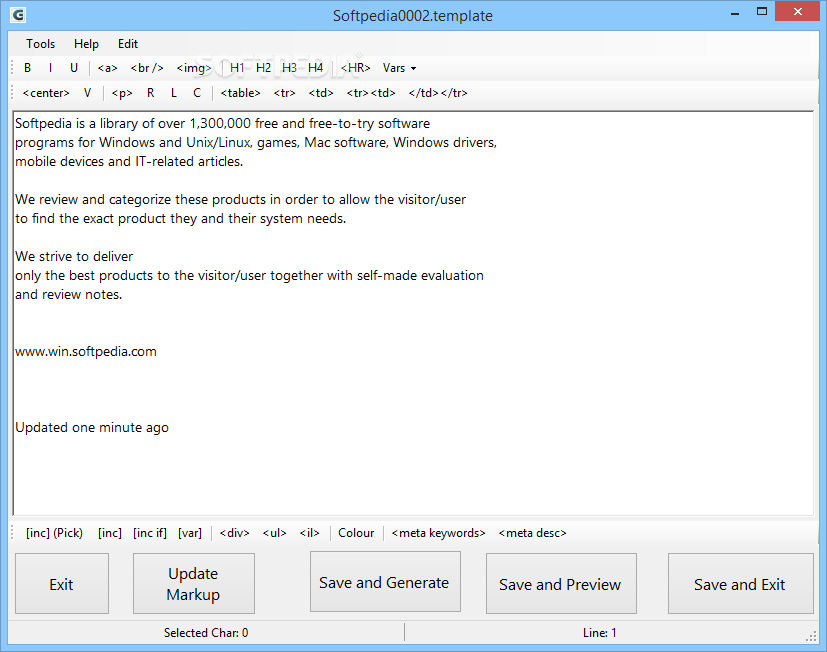This screenshot has height=652, width=827.
Task: Click the [inc if] button
Action: (150, 533)
